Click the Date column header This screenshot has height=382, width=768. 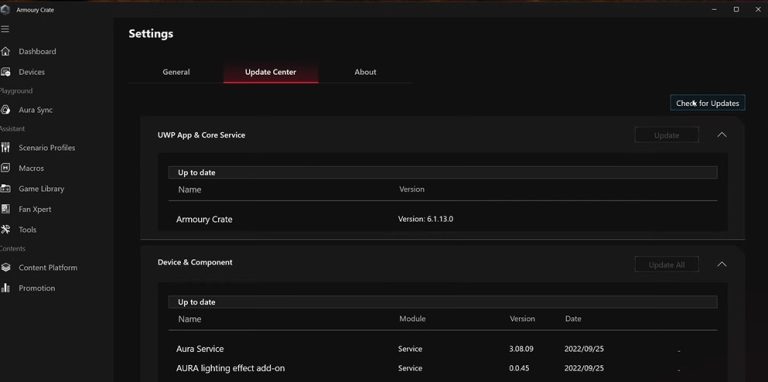click(x=573, y=319)
